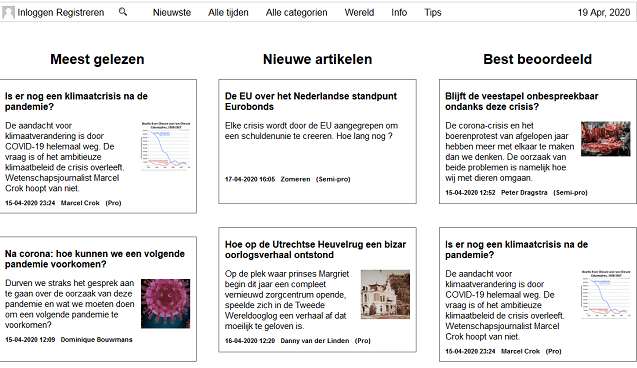Click author name Zomeren
The height and width of the screenshot is (368, 637).
(x=295, y=179)
